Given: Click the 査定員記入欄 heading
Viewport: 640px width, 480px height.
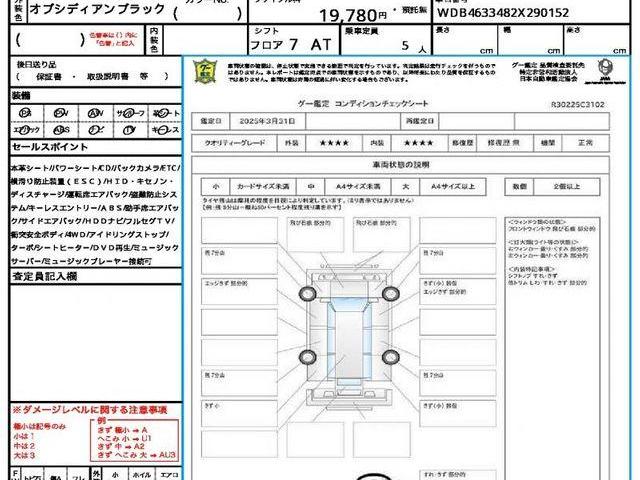Looking at the screenshot, I should click(x=44, y=276).
